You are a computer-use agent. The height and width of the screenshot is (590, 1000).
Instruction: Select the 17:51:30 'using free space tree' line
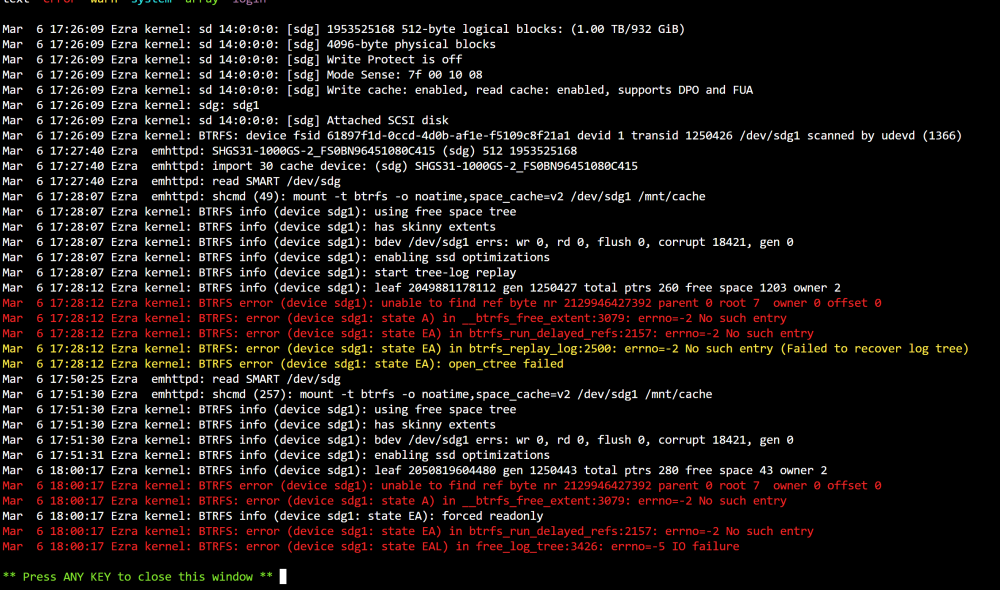click(x=259, y=410)
